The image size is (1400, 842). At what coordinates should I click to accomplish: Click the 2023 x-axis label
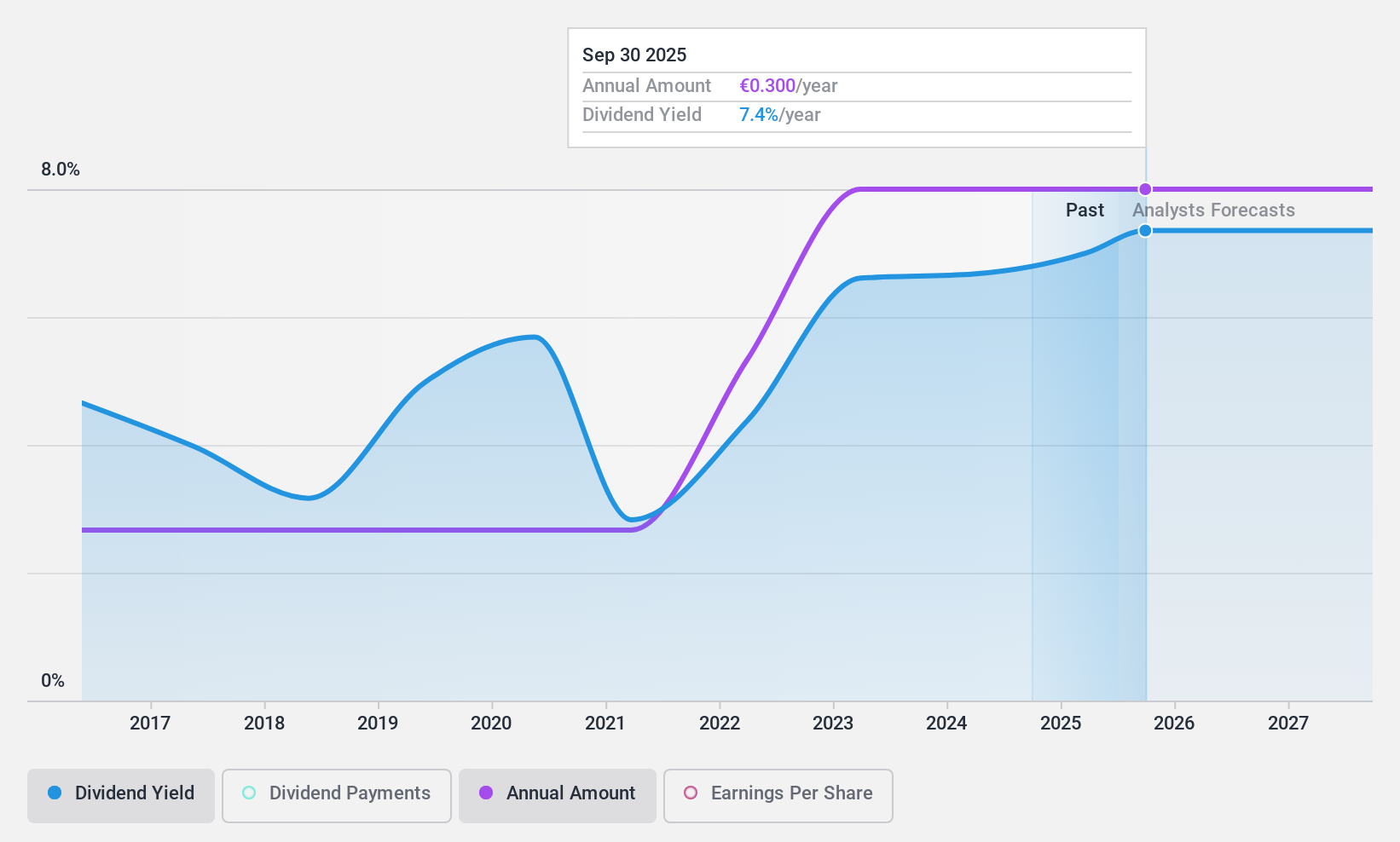coord(833,724)
